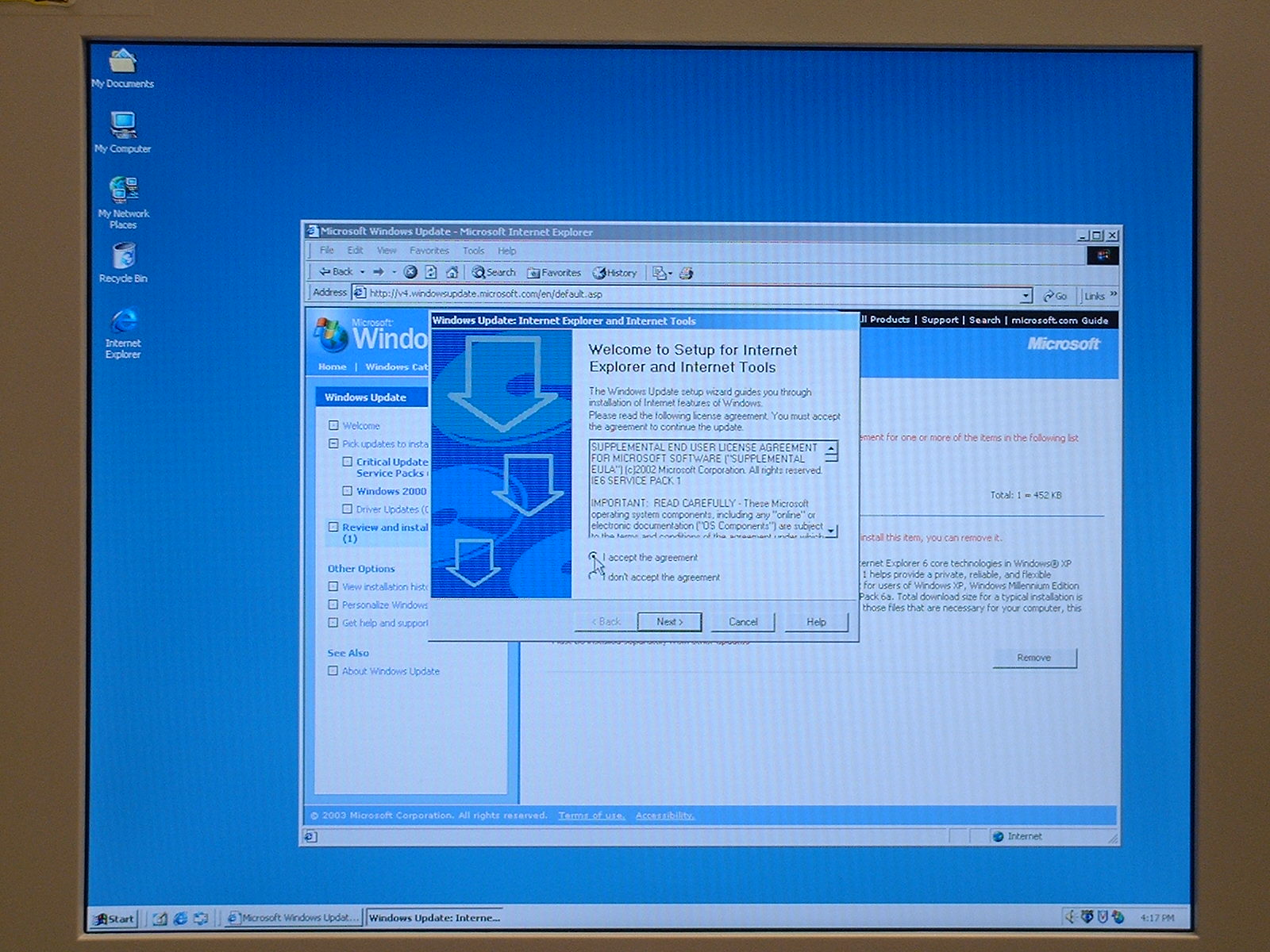Click the Refresh page icon
Viewport: 1270px width, 952px height.
click(431, 272)
